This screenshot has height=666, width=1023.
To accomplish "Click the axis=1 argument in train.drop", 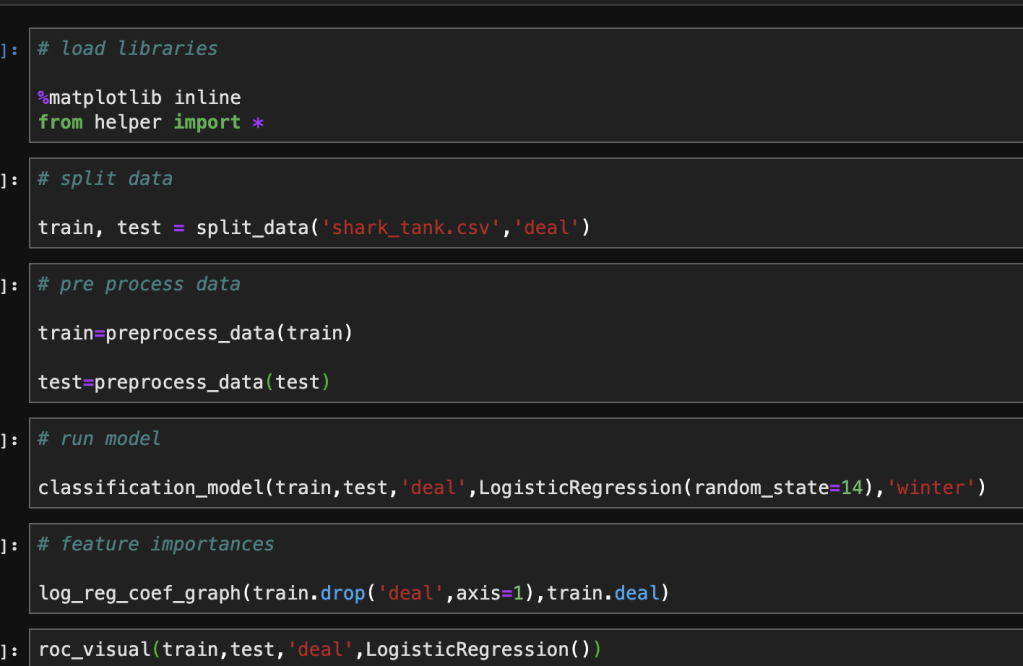I will [491, 593].
